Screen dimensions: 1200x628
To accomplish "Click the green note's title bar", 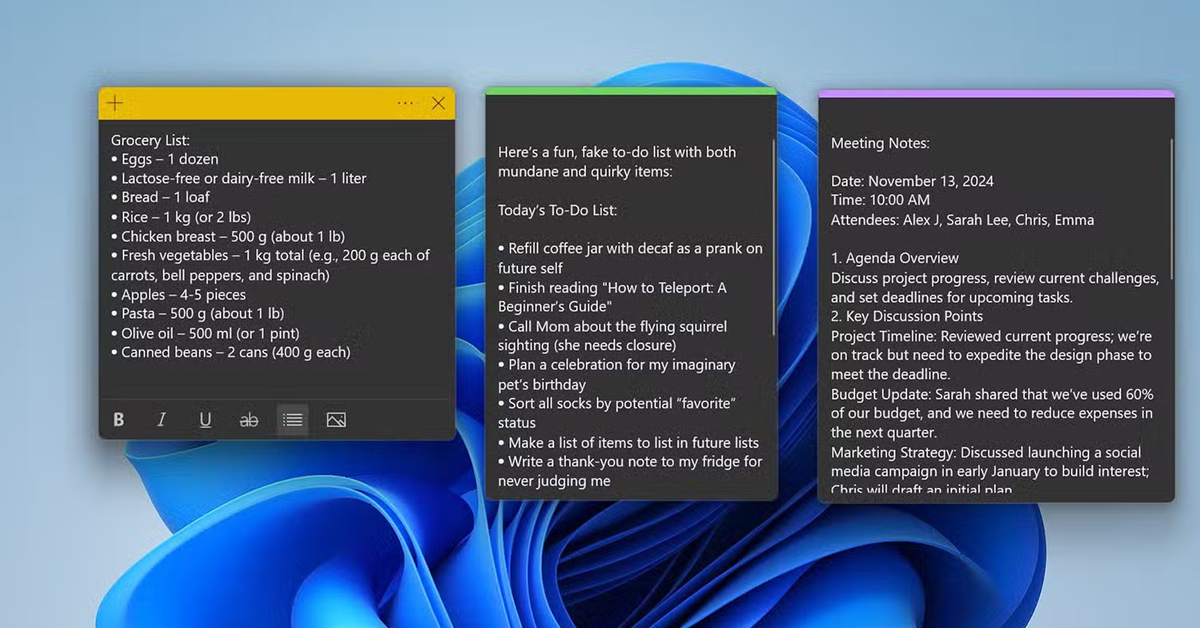I will pyautogui.click(x=630, y=91).
